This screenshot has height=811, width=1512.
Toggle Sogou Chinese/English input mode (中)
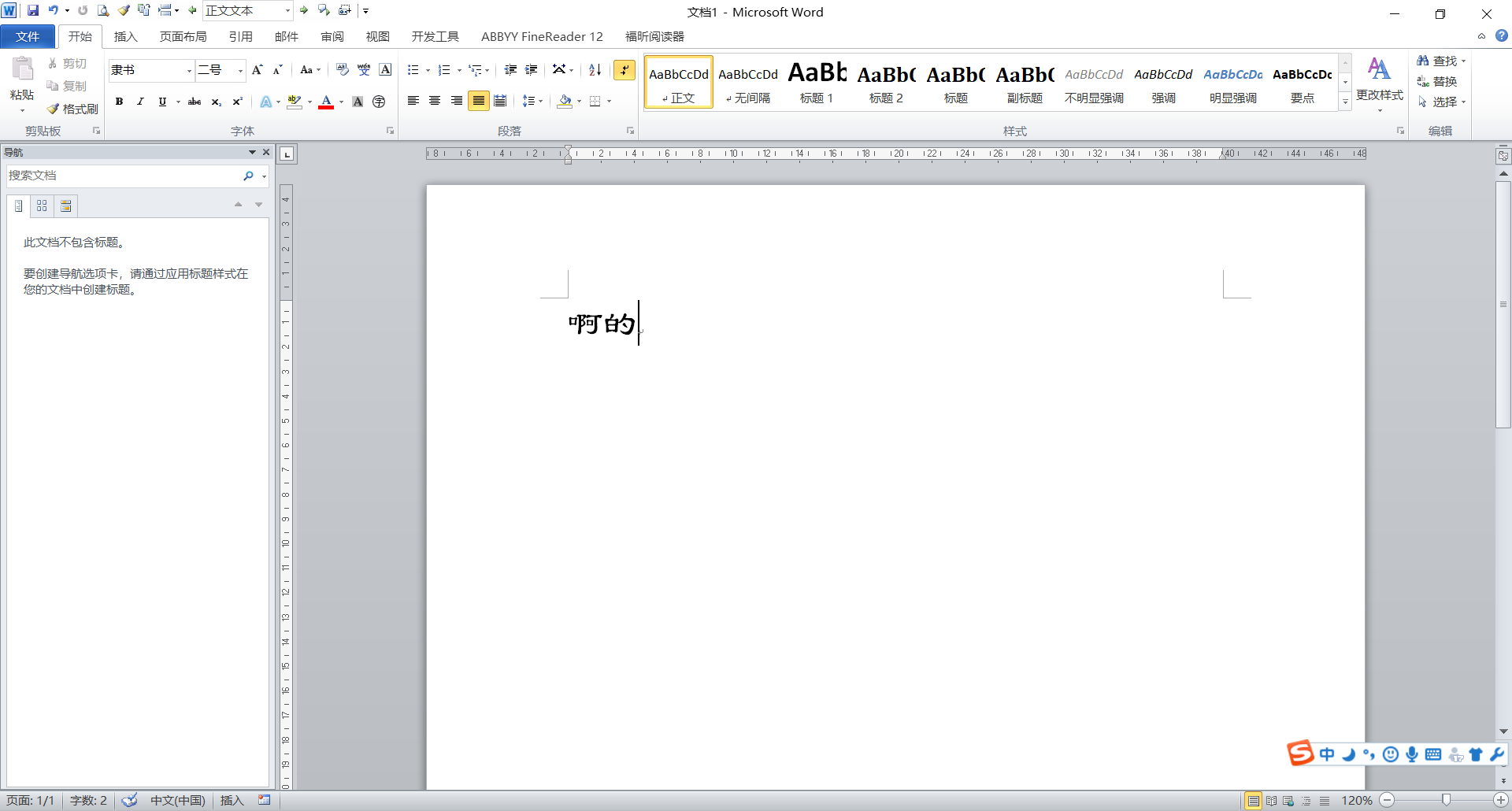point(1328,754)
